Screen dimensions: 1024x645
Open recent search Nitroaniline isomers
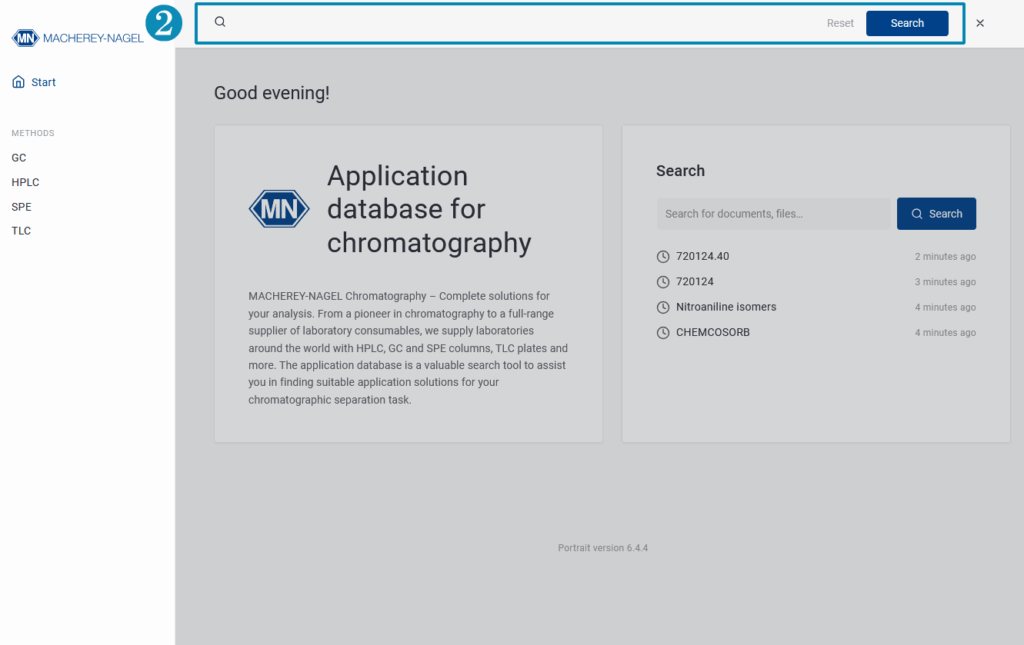pyautogui.click(x=726, y=307)
